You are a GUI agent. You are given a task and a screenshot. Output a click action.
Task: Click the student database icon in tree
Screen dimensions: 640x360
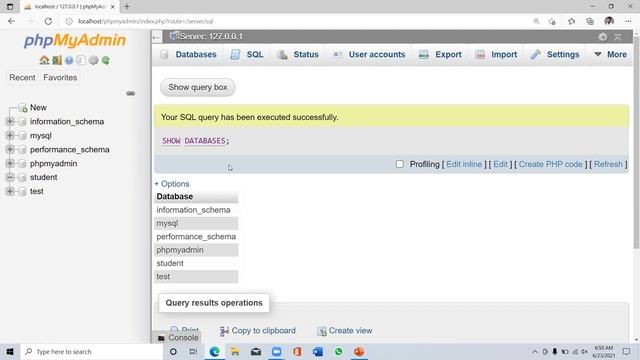pos(22,178)
